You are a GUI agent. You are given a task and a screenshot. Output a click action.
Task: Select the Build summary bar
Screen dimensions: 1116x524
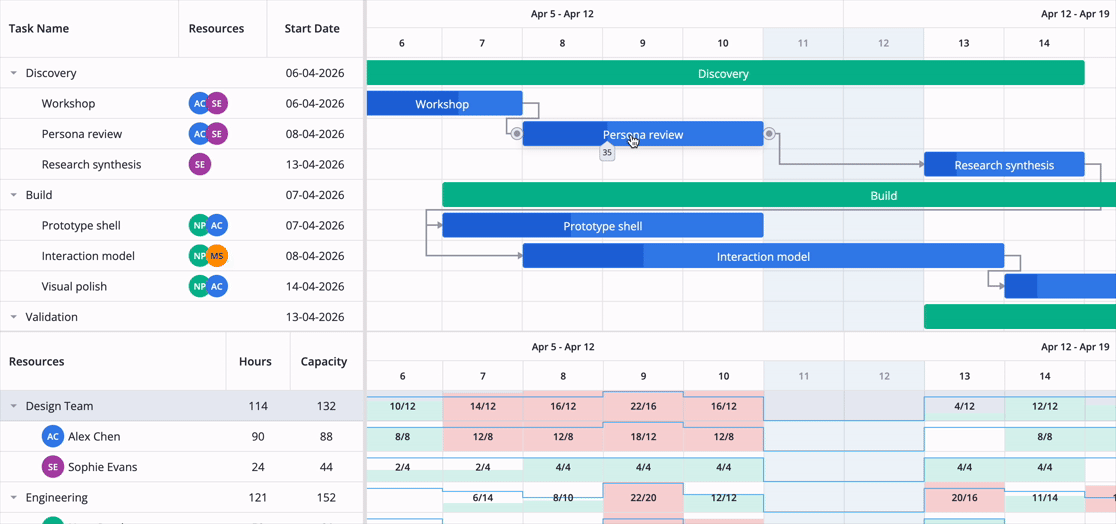779,195
